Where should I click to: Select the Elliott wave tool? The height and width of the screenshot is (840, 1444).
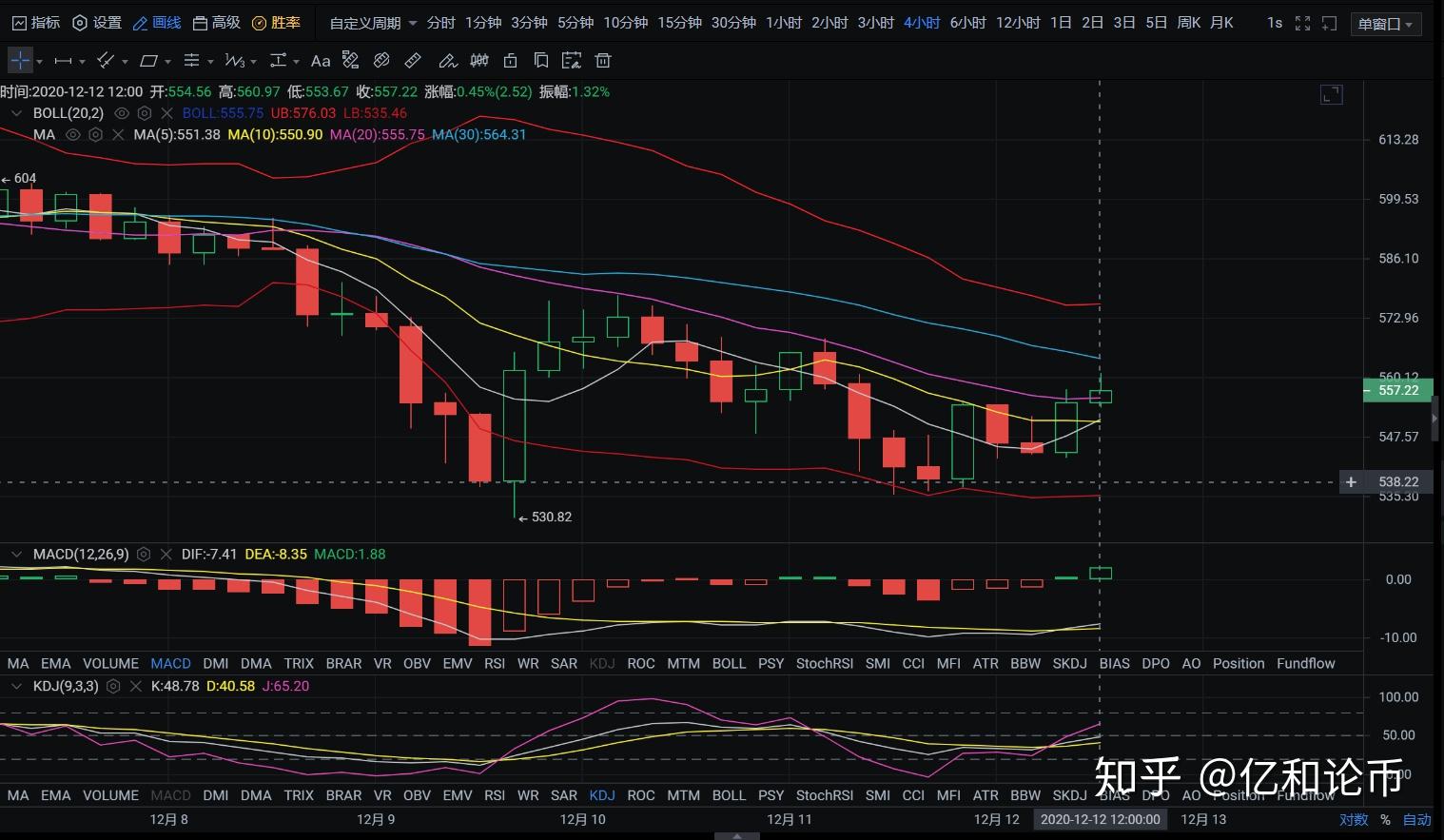(235, 61)
